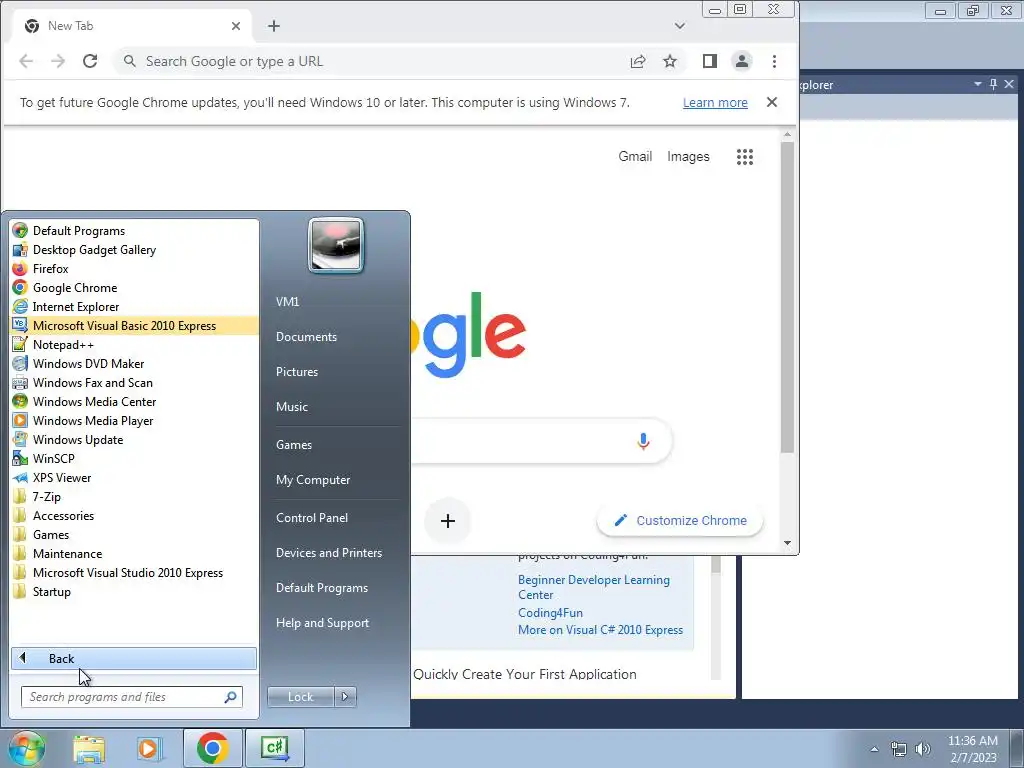Open More on Visual C# 2010 Express
Image resolution: width=1024 pixels, height=768 pixels.
pyautogui.click(x=600, y=630)
